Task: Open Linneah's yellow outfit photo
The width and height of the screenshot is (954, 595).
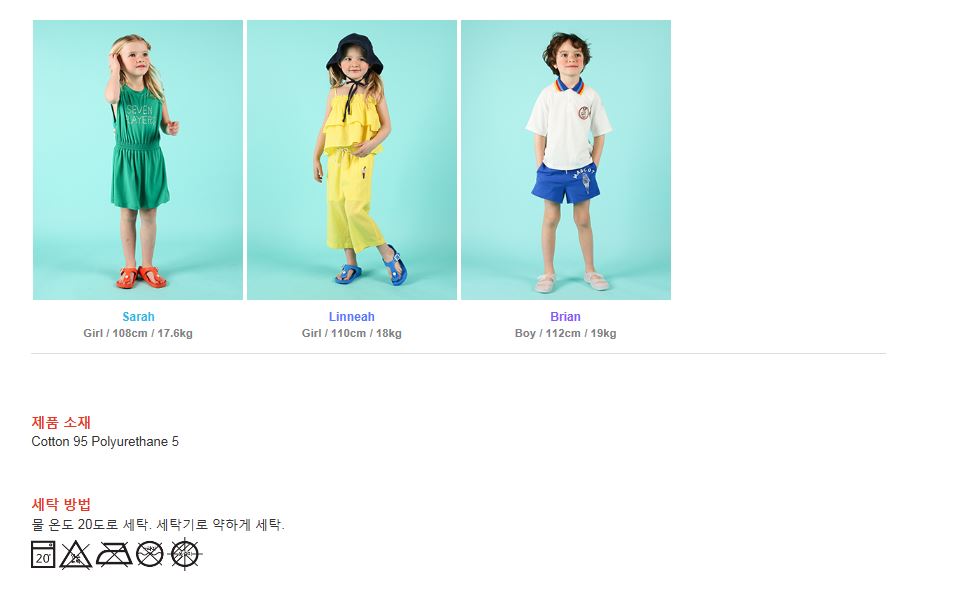Action: point(352,159)
